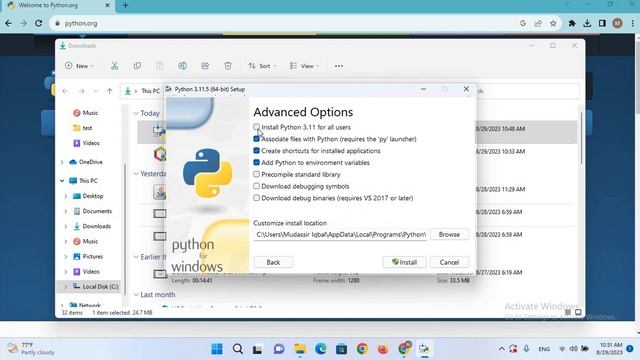Open Chrome extensions puzzle icon

click(x=572, y=23)
